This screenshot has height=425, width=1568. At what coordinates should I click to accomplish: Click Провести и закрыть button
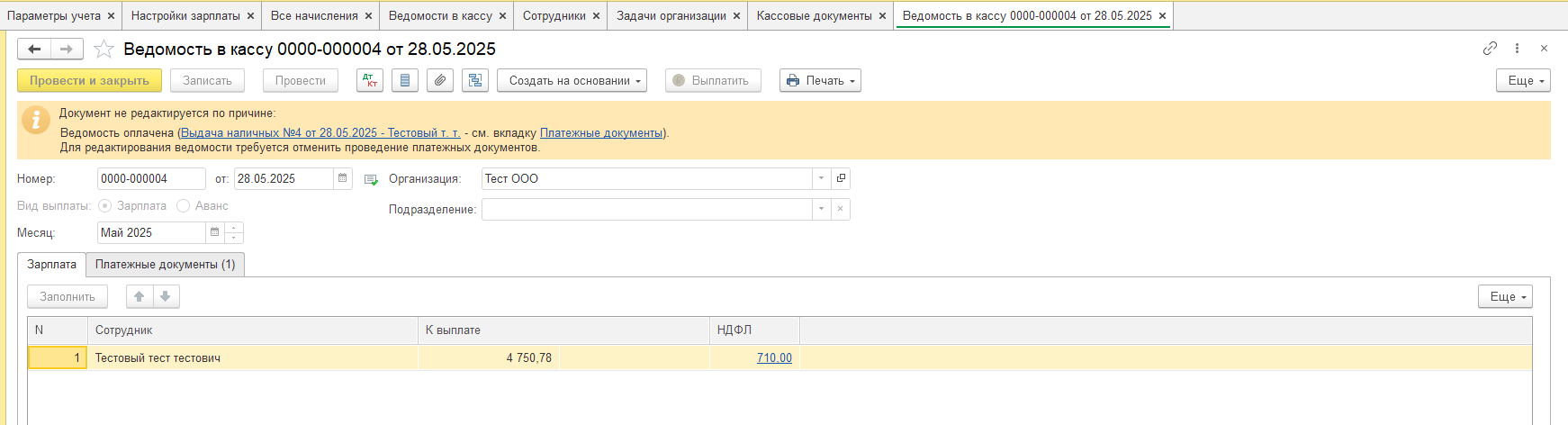point(89,81)
